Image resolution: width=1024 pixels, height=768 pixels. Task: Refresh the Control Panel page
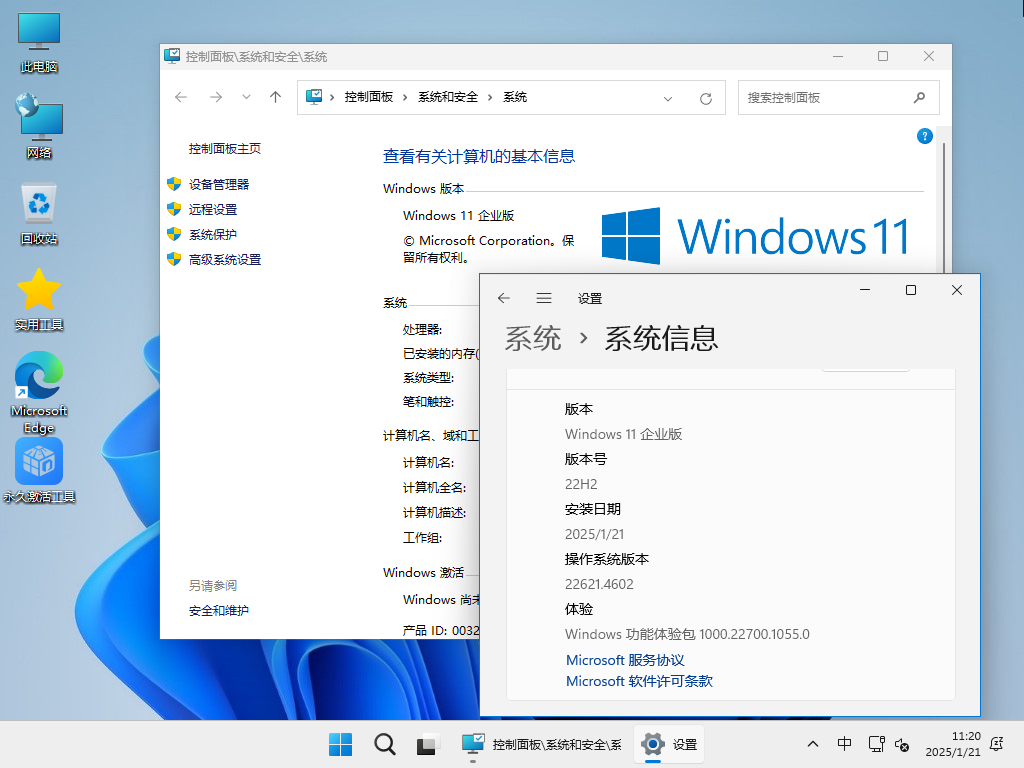pyautogui.click(x=706, y=99)
